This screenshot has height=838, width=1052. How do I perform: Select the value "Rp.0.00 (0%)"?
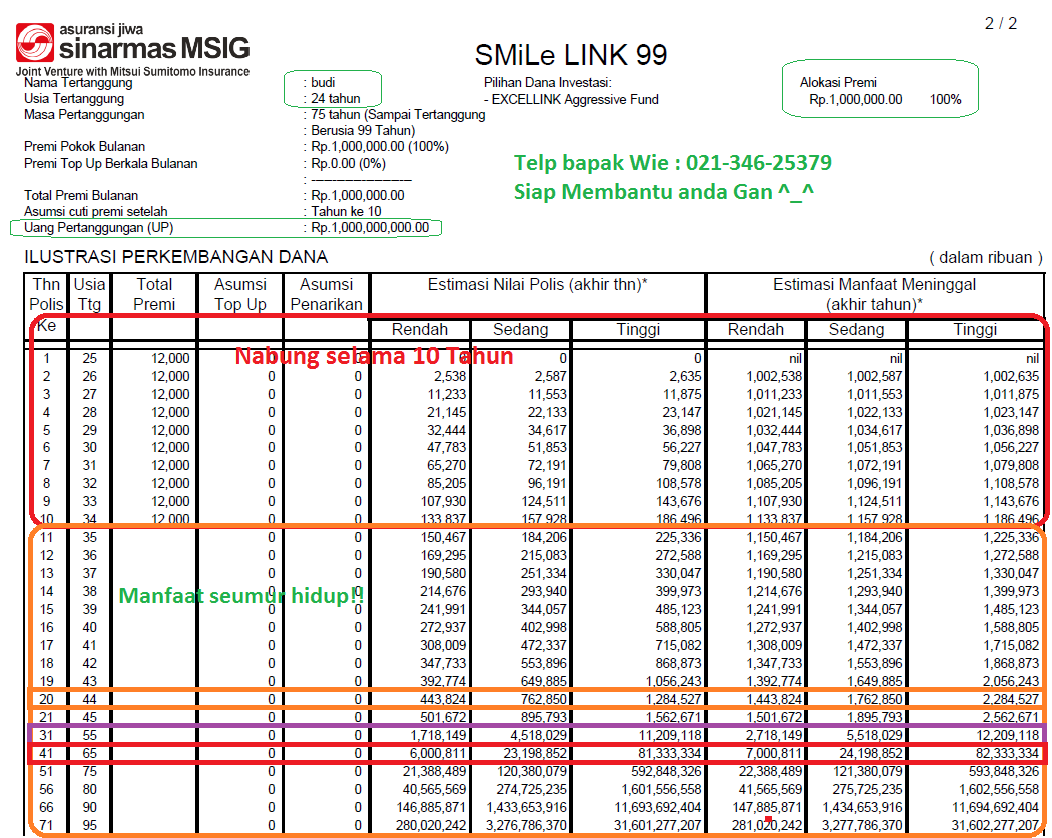[x=348, y=163]
